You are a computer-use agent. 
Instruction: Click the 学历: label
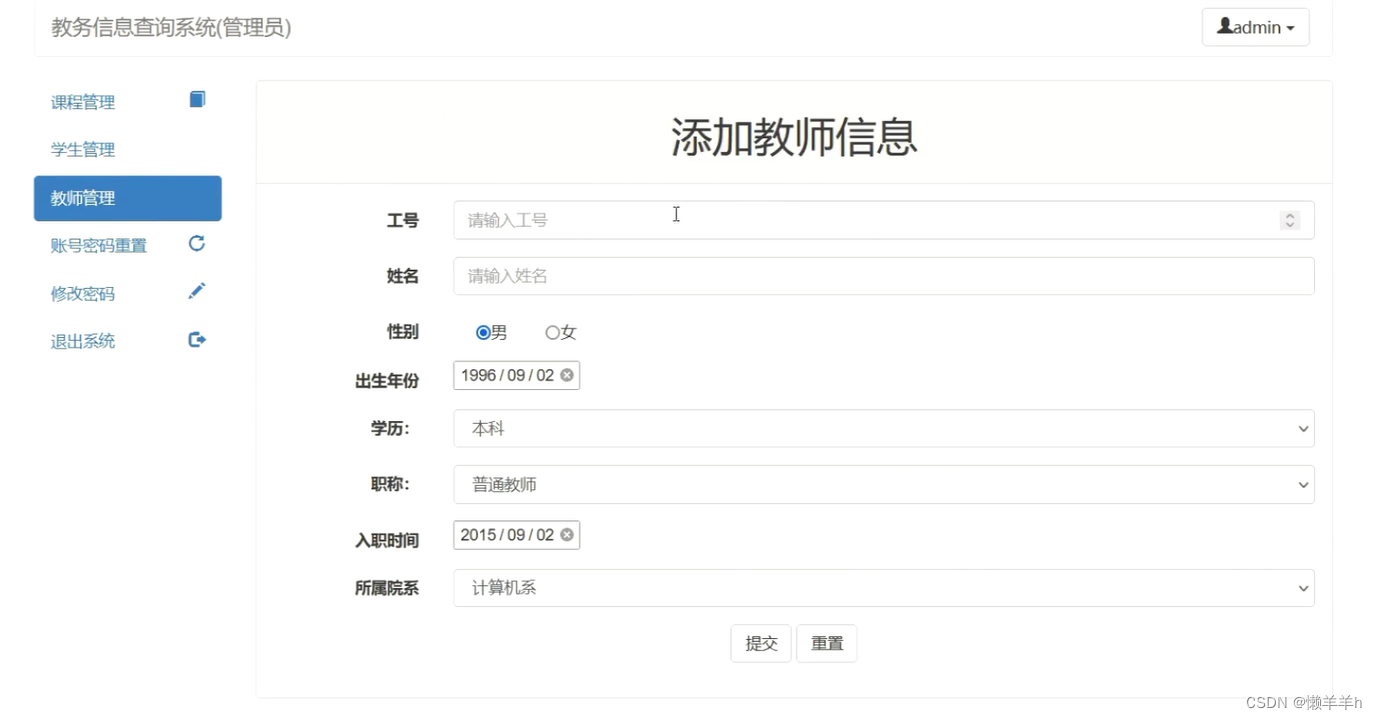(390, 428)
